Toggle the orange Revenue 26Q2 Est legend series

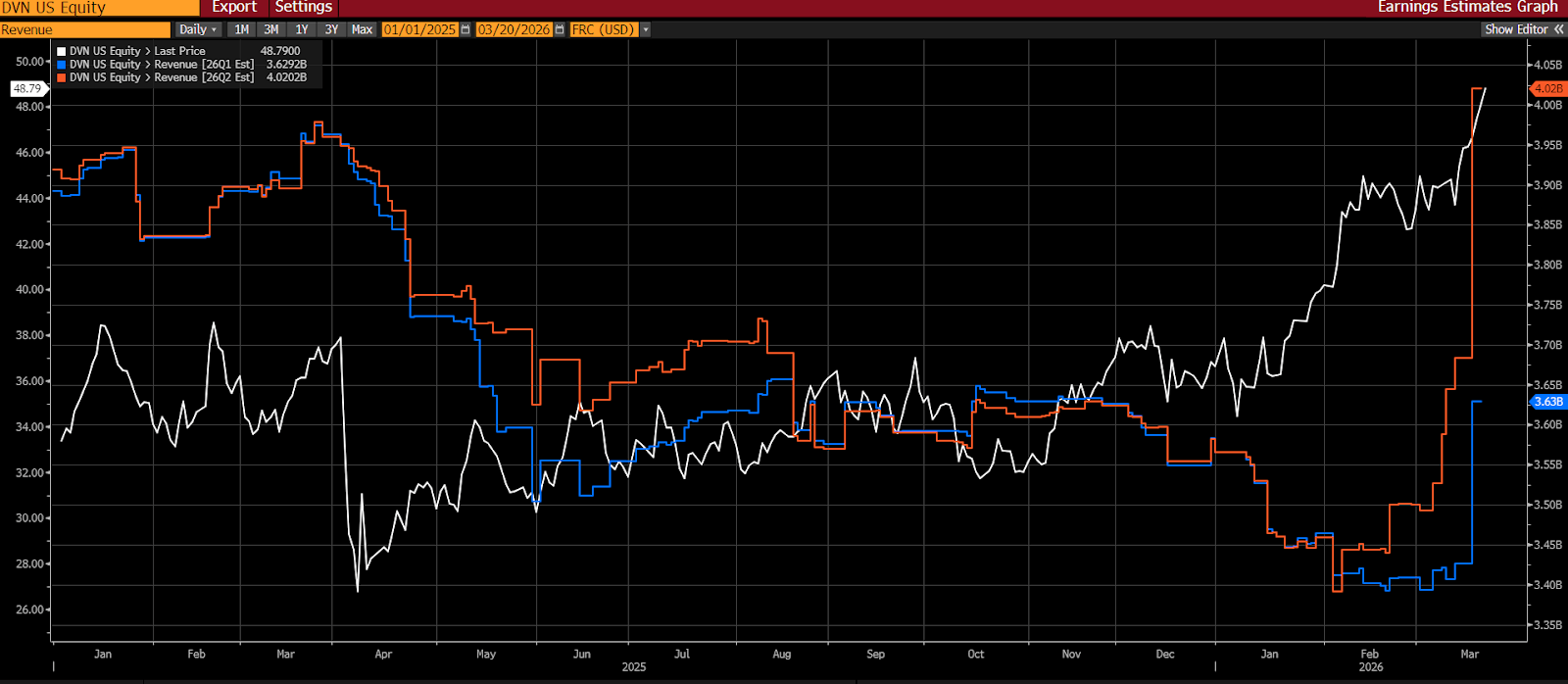62,77
